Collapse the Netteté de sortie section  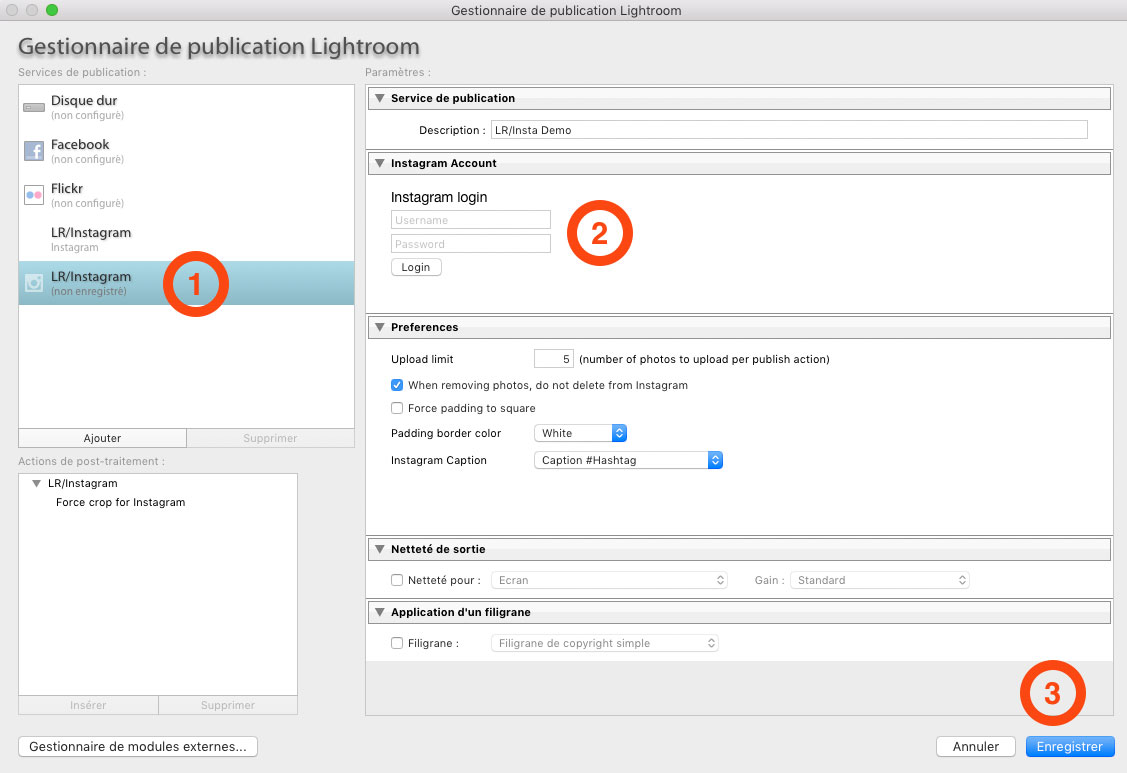point(380,550)
